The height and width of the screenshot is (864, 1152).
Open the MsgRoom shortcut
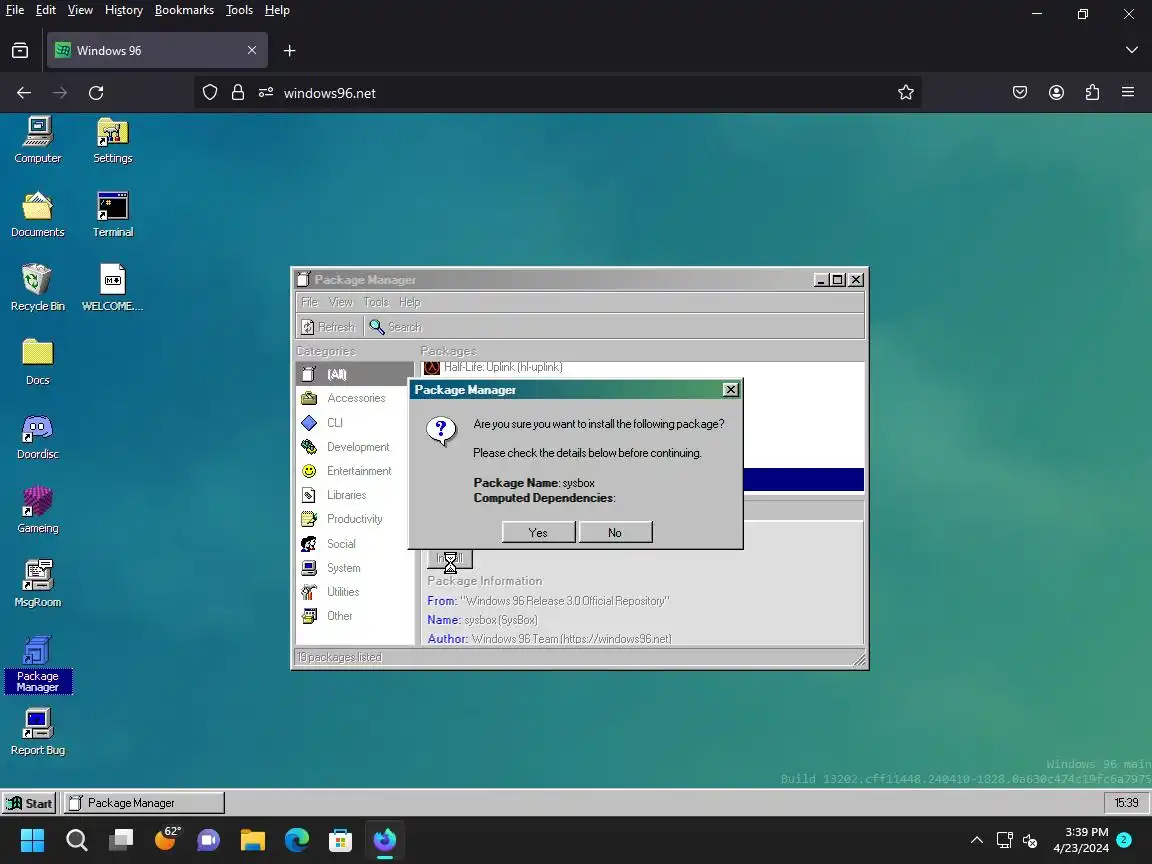click(x=37, y=584)
